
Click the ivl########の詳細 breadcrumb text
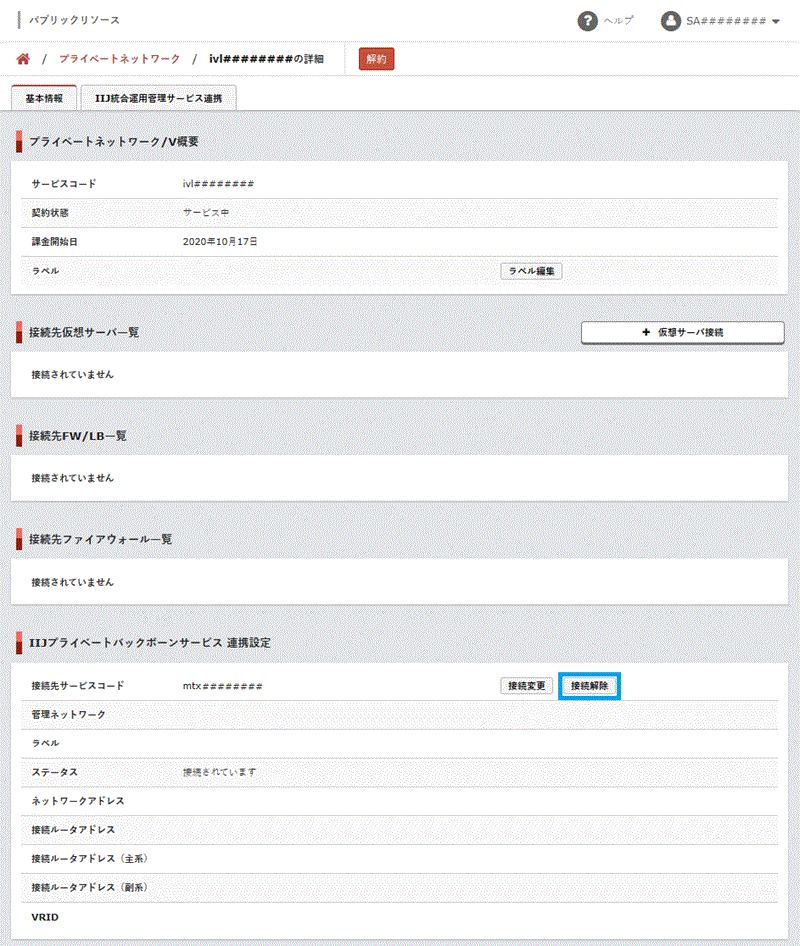pos(266,59)
